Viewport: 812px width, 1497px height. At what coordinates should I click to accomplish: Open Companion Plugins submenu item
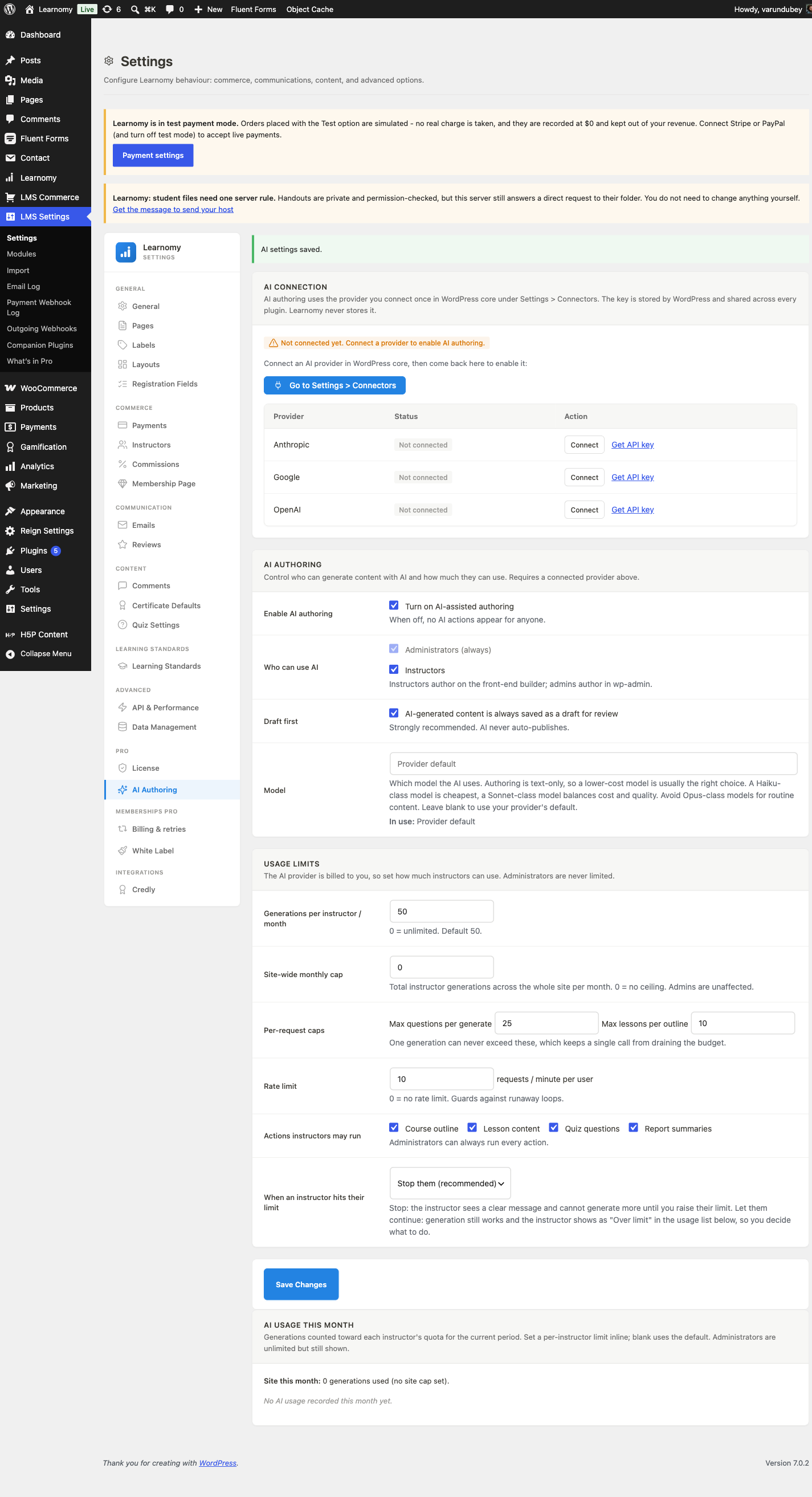coord(40,345)
